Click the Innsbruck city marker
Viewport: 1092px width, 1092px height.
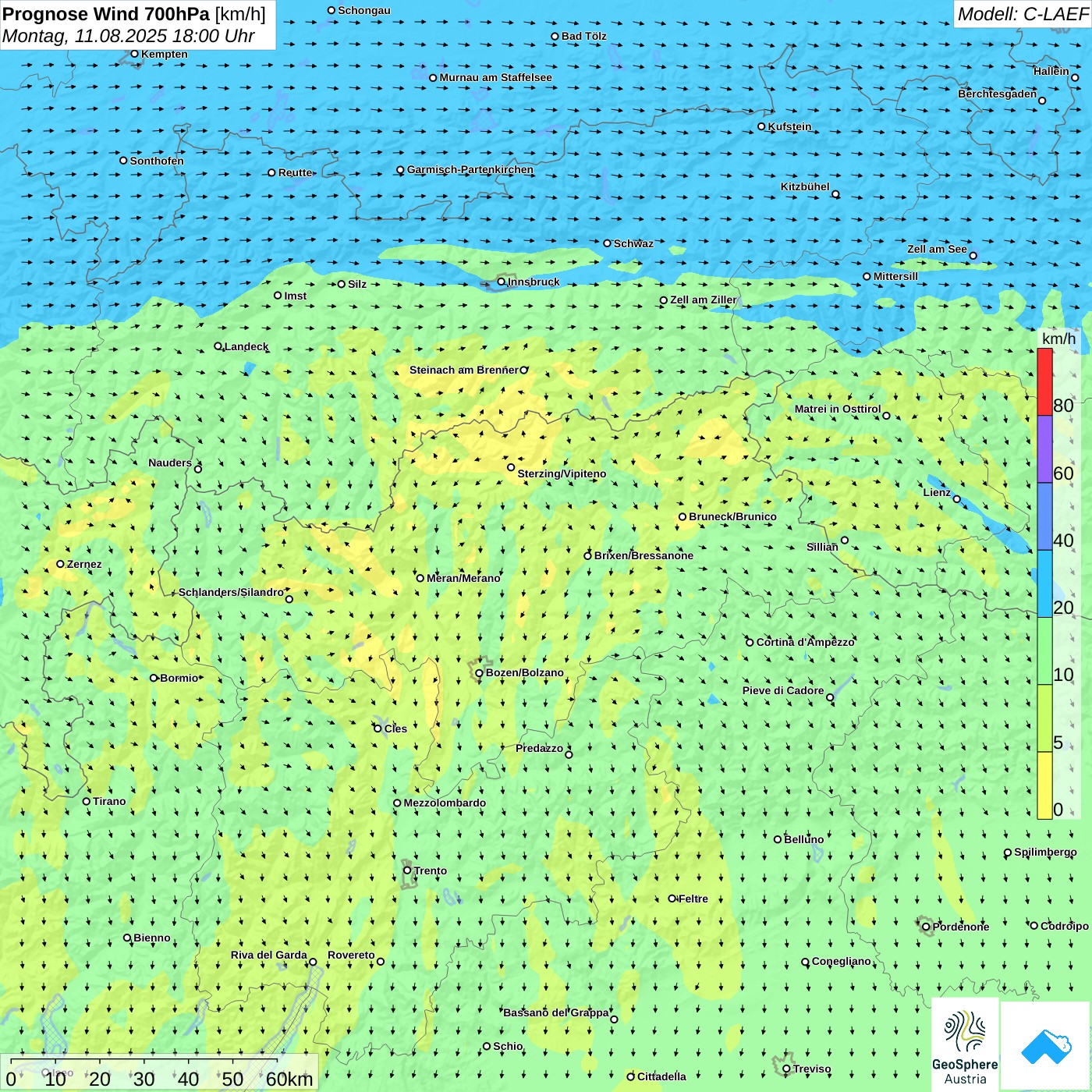502,282
